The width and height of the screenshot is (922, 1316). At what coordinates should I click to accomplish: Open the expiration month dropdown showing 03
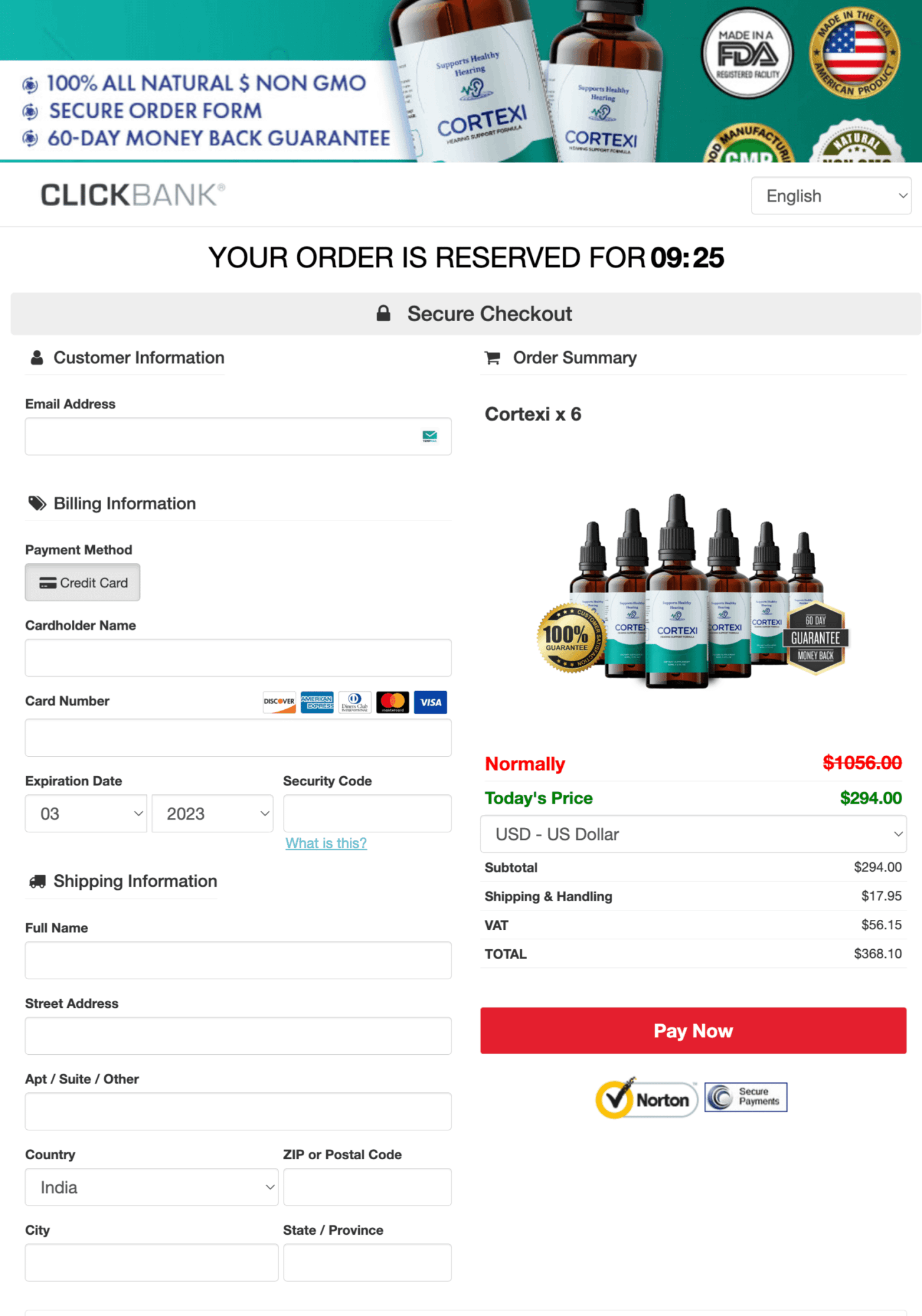tap(86, 814)
